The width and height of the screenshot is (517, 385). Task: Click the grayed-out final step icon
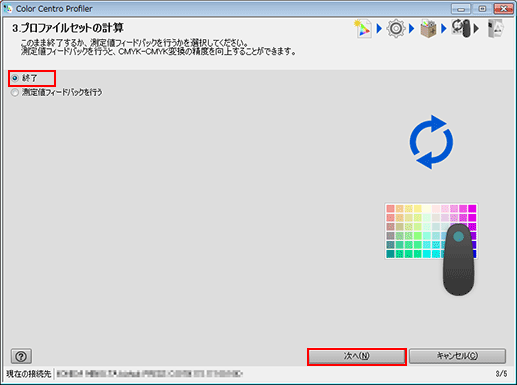pyautogui.click(x=495, y=29)
